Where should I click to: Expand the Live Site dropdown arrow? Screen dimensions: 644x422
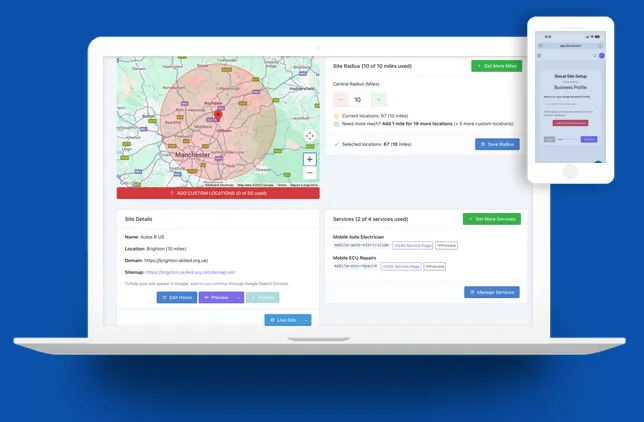point(306,320)
